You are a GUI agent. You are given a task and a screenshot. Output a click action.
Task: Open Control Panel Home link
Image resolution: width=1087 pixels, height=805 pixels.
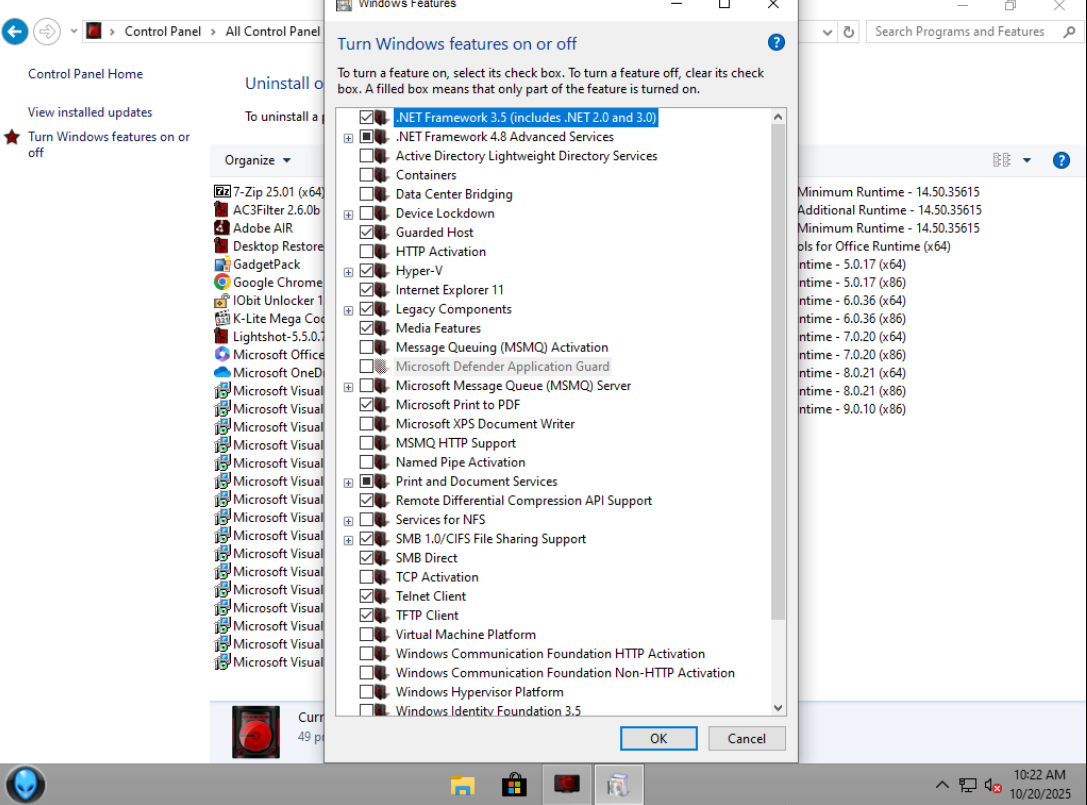click(x=85, y=73)
